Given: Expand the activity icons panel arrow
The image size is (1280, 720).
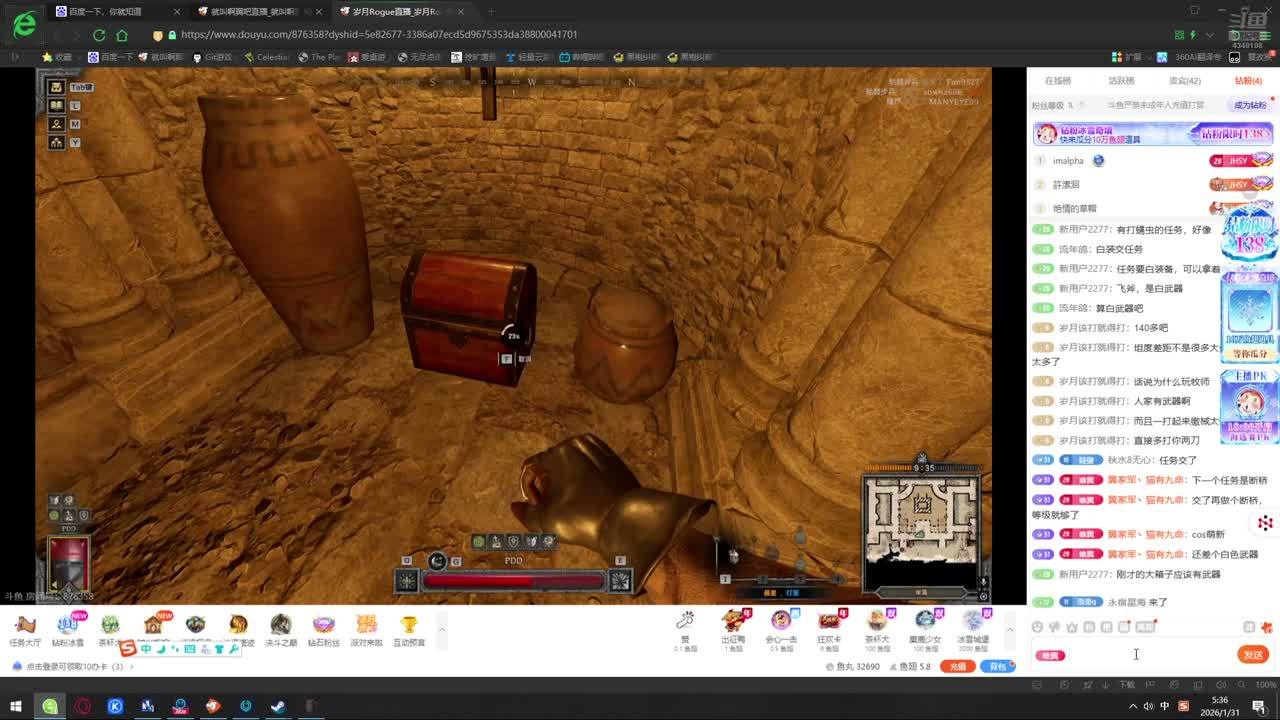Looking at the screenshot, I should [441, 629].
